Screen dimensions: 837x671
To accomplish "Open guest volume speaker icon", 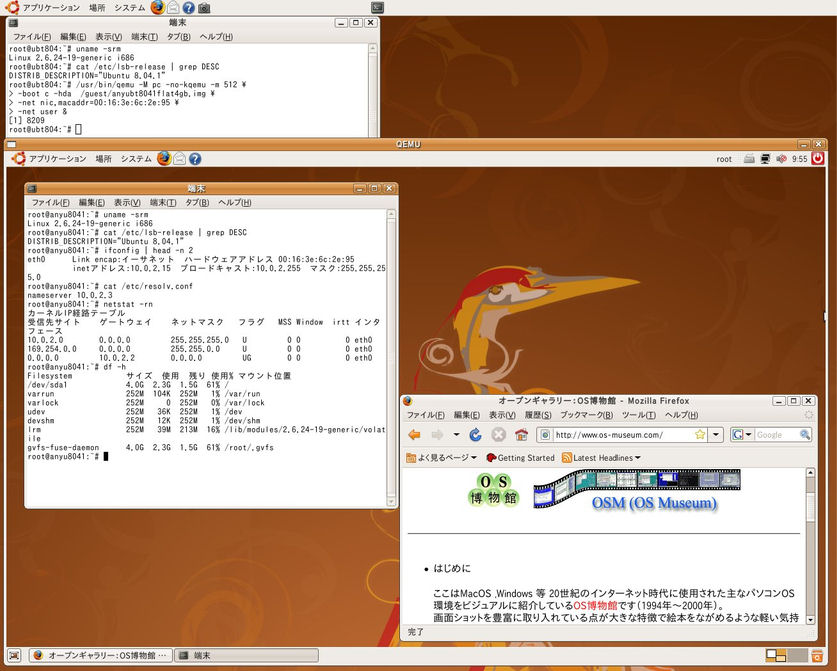I will click(x=781, y=159).
